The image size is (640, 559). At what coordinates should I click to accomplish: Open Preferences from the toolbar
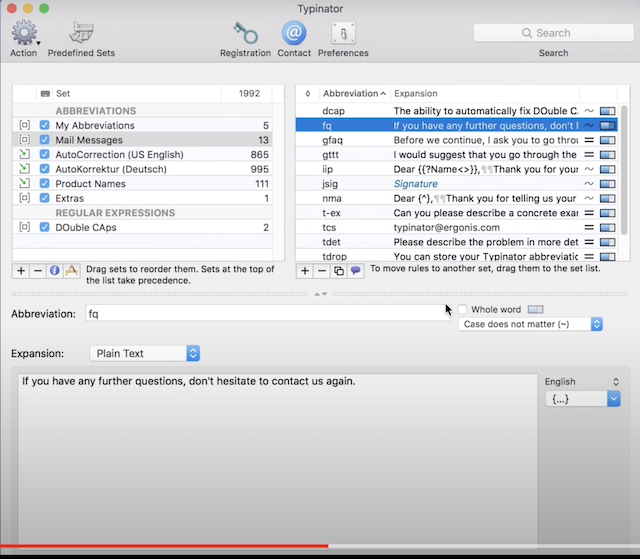coord(343,33)
